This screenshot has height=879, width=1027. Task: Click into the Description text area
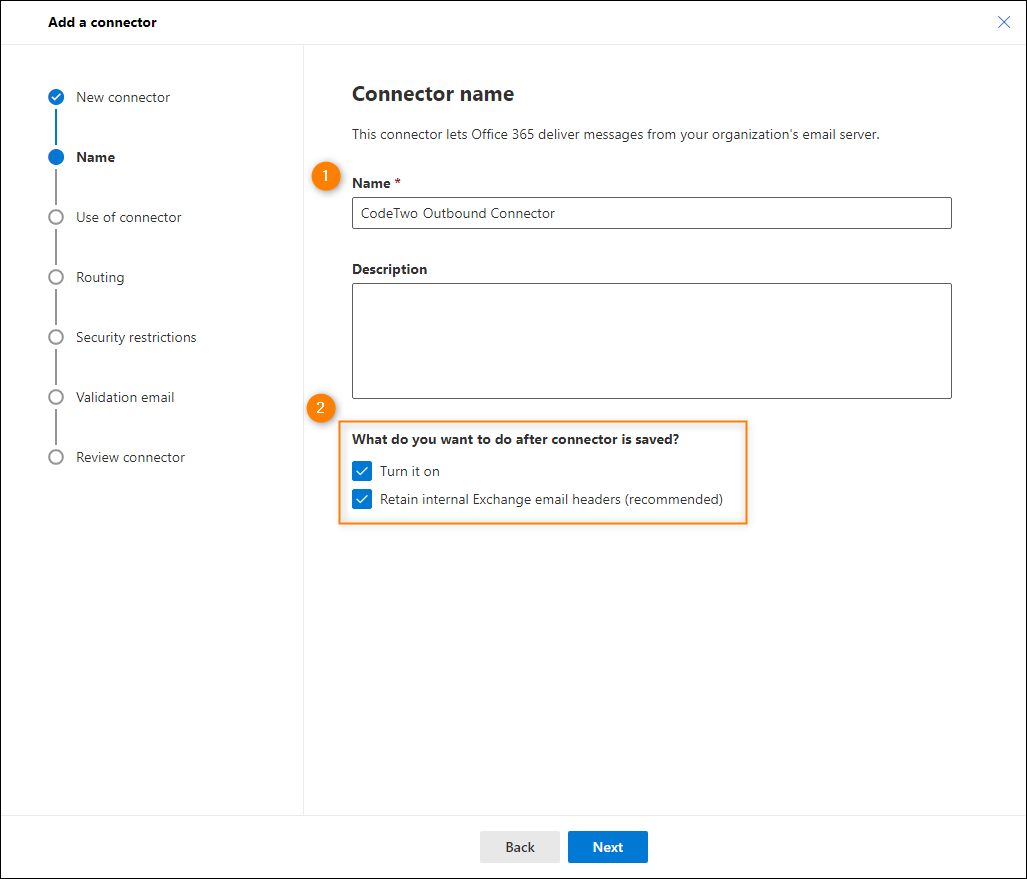652,341
